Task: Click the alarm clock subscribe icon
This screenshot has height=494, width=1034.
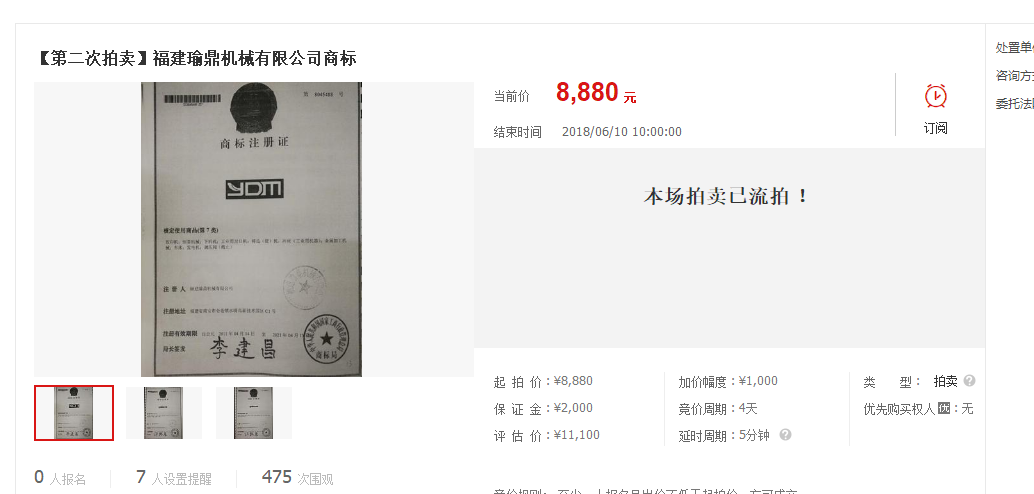Action: 935,96
